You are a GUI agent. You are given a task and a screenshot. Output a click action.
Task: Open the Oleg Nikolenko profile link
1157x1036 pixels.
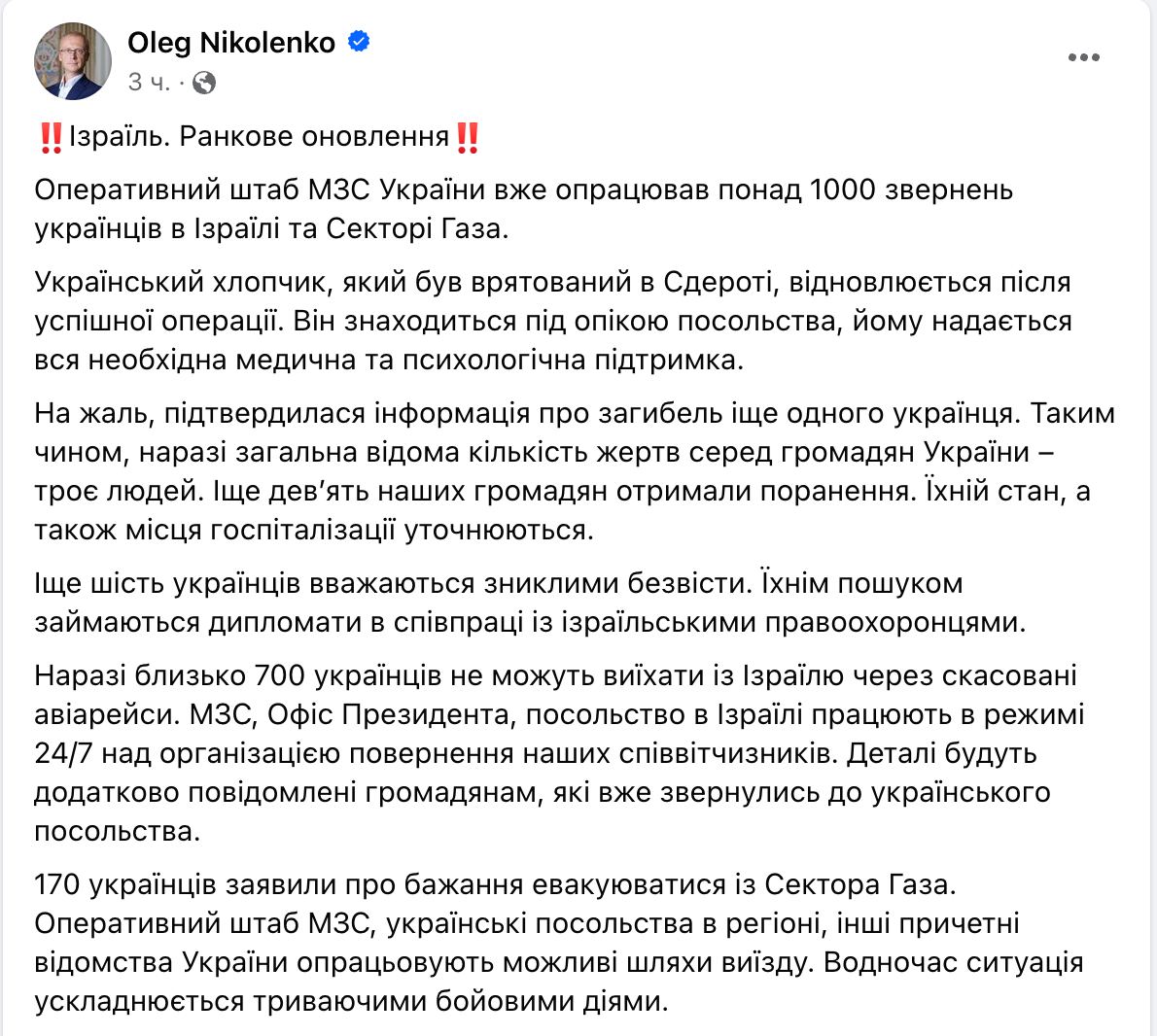pos(231,43)
